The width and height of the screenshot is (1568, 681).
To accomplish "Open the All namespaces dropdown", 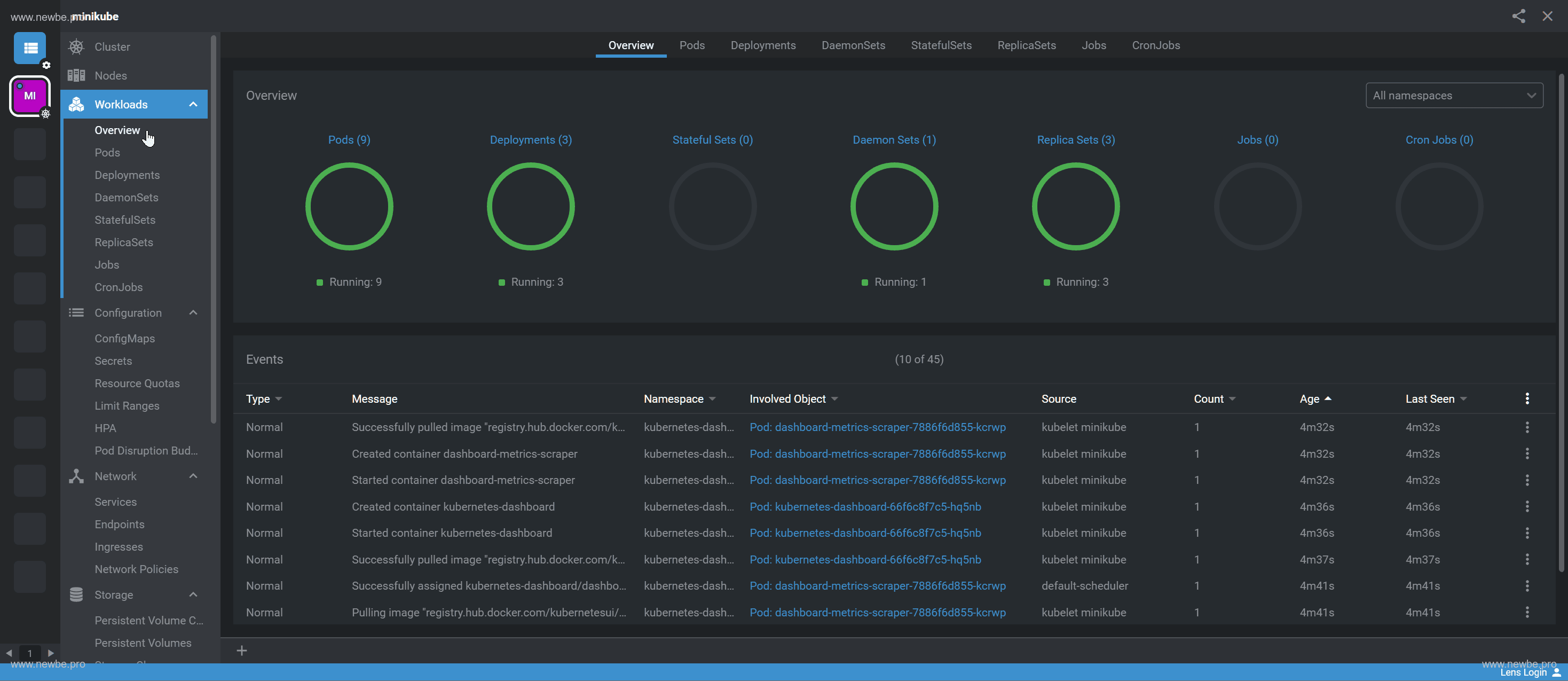I will 1454,96.
